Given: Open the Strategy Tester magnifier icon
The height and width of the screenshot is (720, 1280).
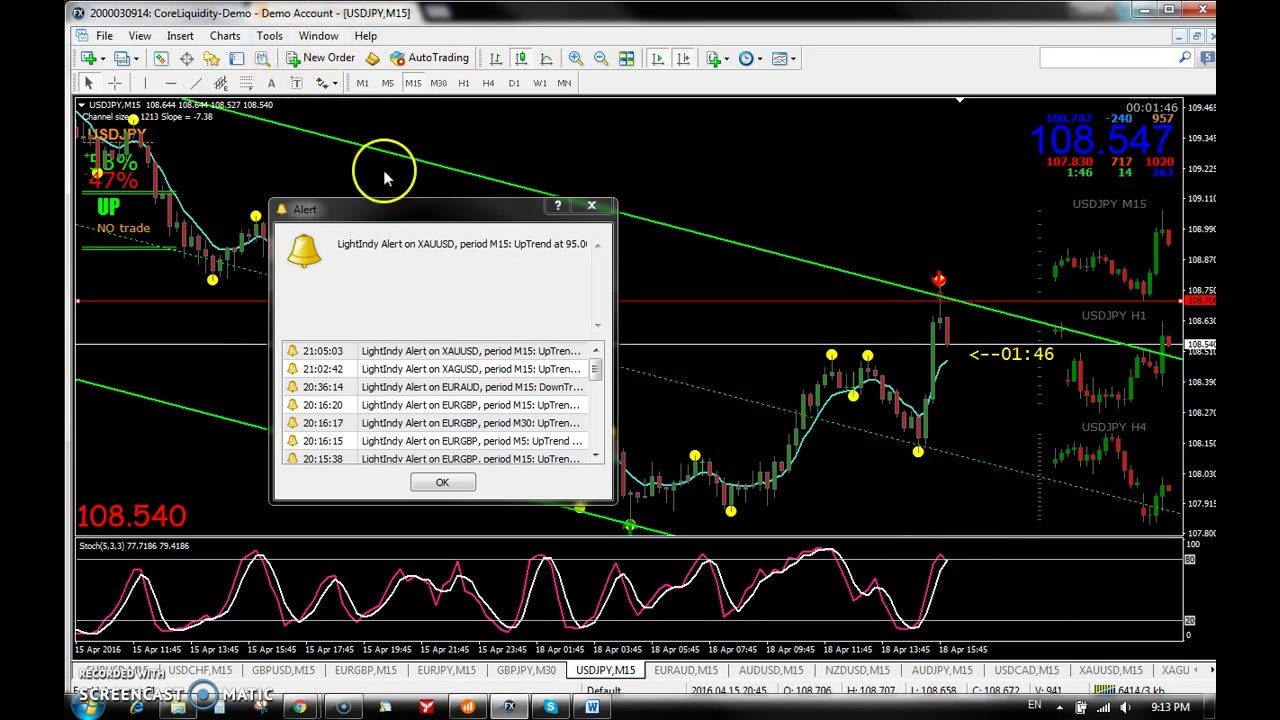Looking at the screenshot, I should (x=262, y=59).
